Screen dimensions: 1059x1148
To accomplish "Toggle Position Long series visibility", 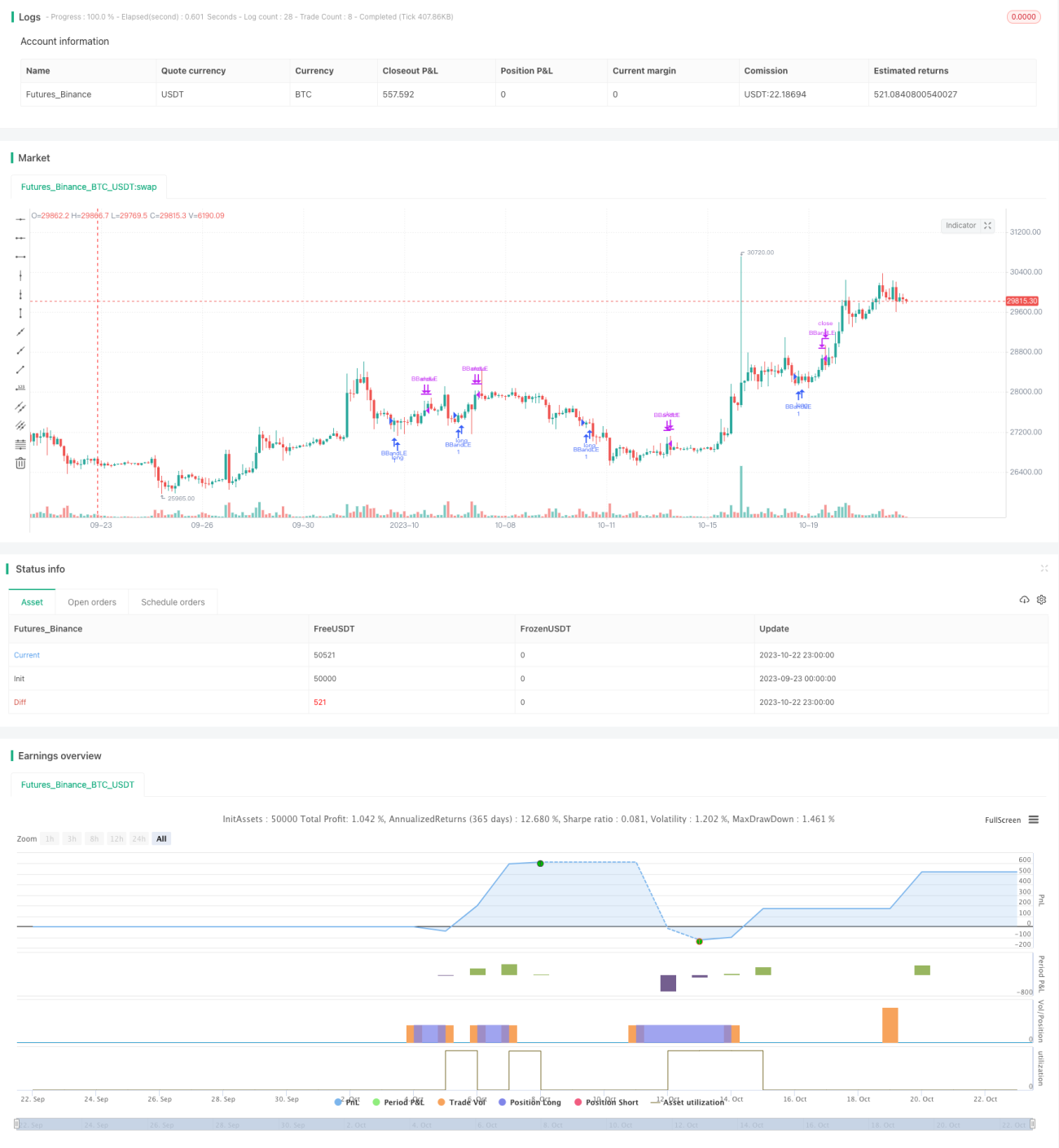I will [x=529, y=1102].
